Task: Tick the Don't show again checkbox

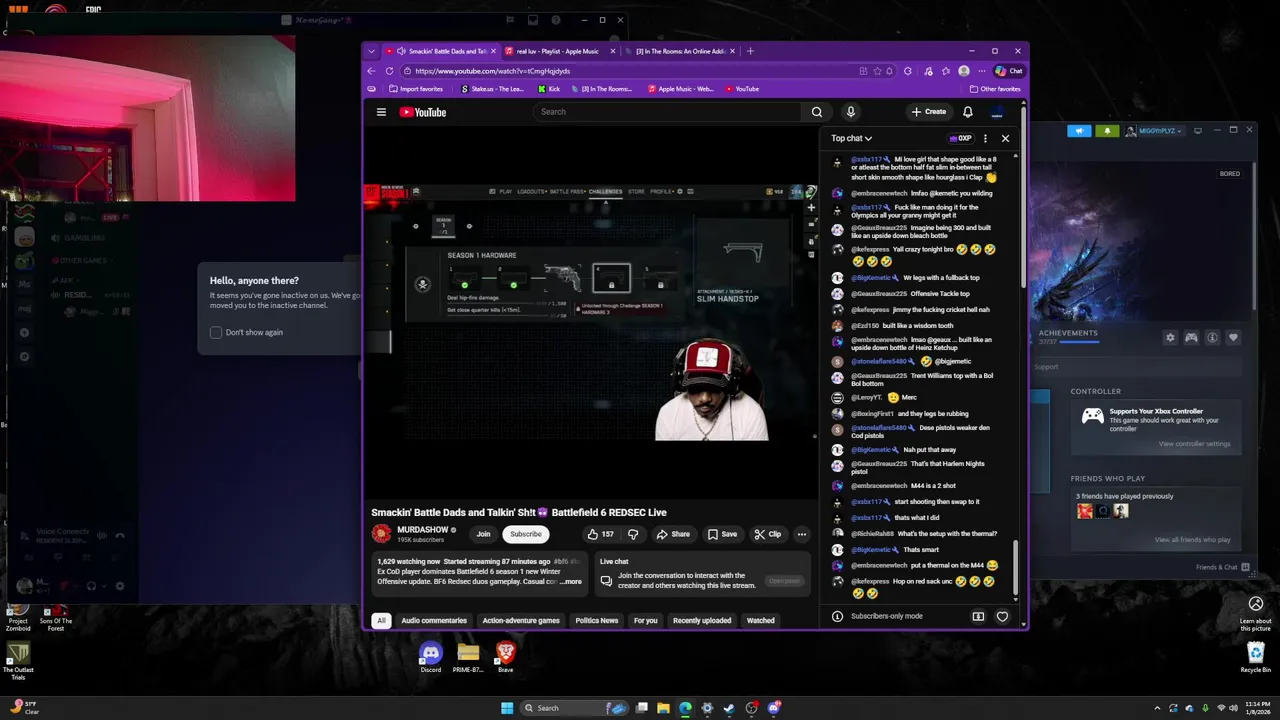Action: [x=216, y=332]
